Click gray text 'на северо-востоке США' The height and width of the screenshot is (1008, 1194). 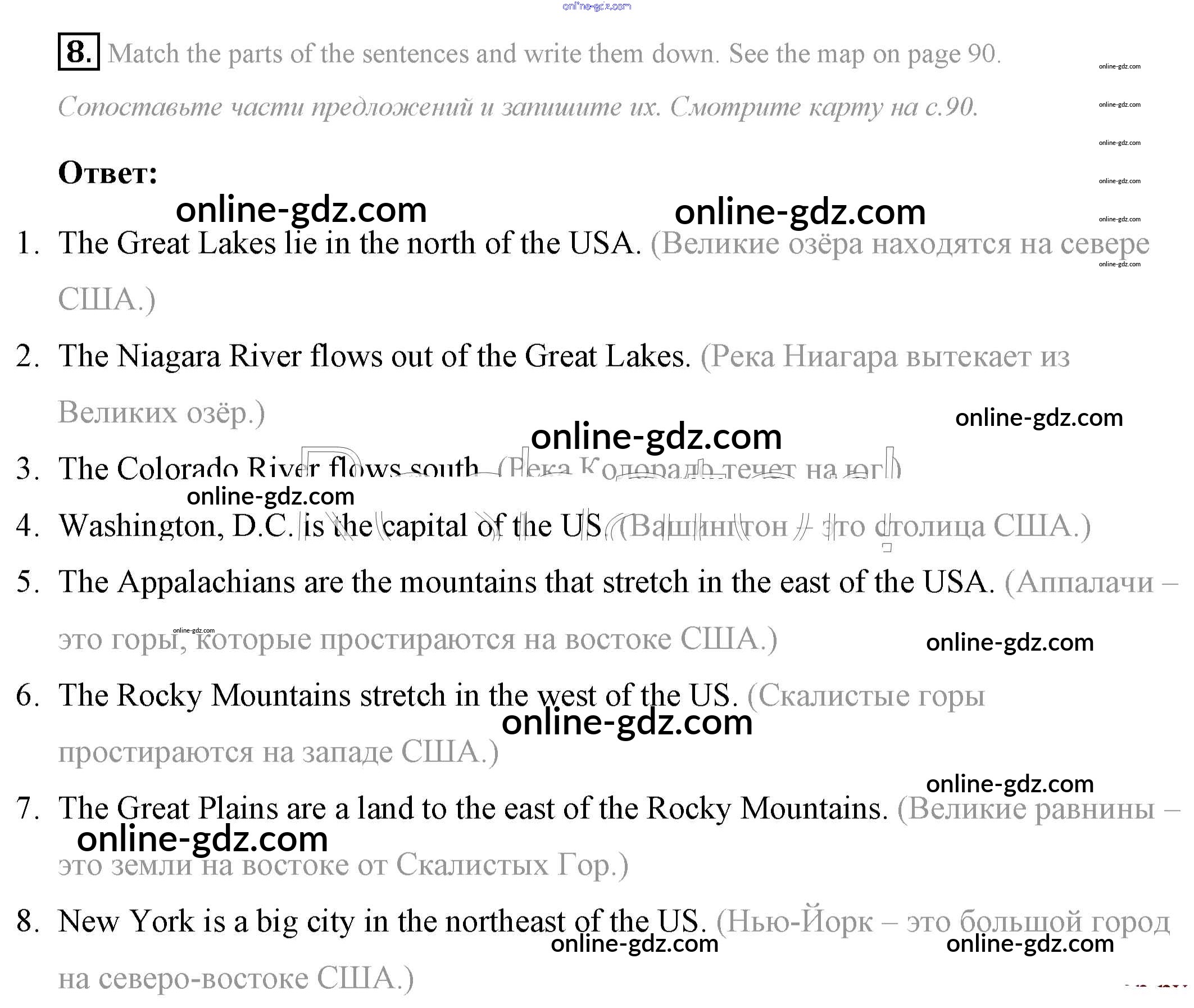(x=235, y=978)
